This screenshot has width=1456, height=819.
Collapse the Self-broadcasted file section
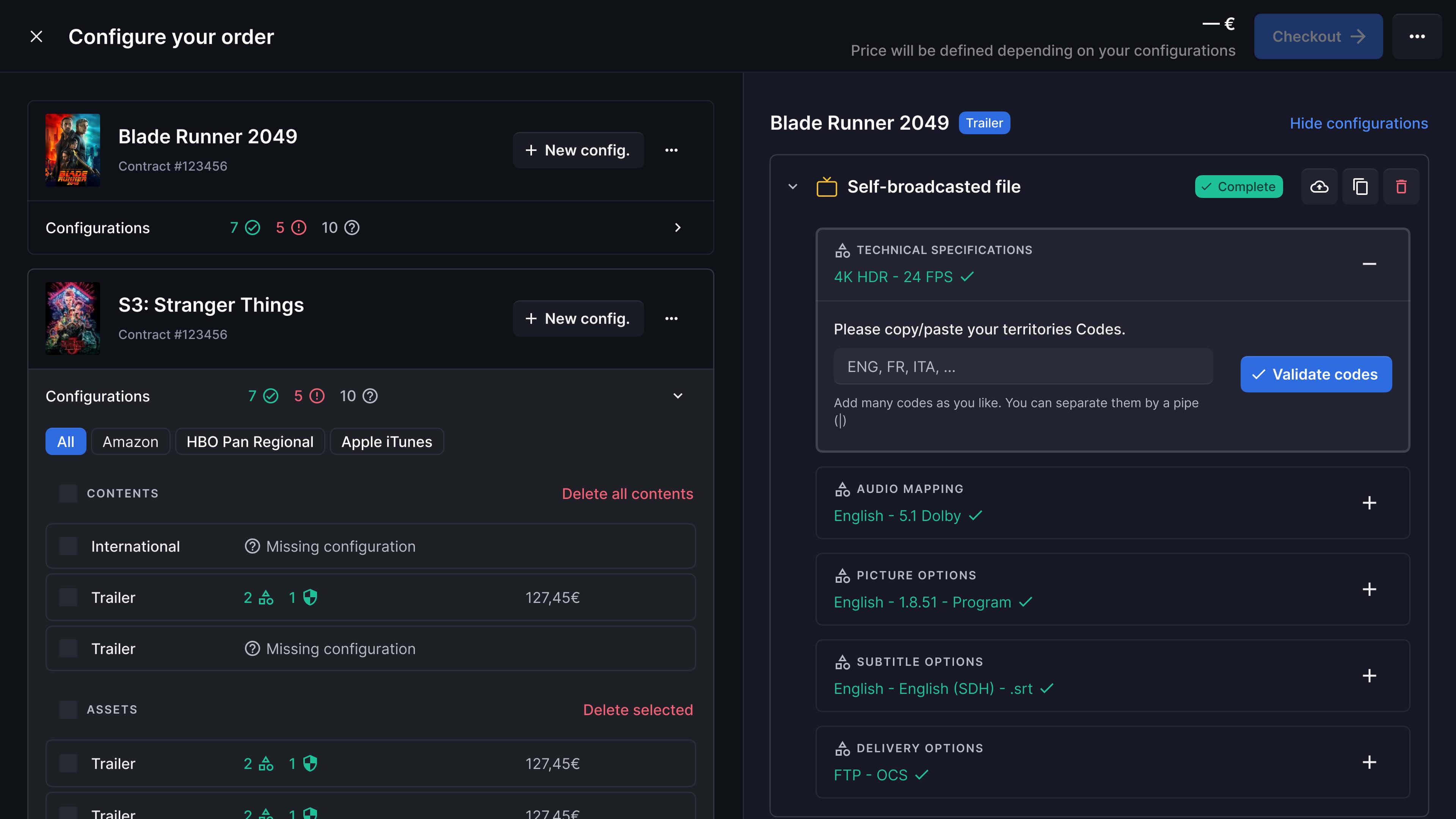[792, 187]
